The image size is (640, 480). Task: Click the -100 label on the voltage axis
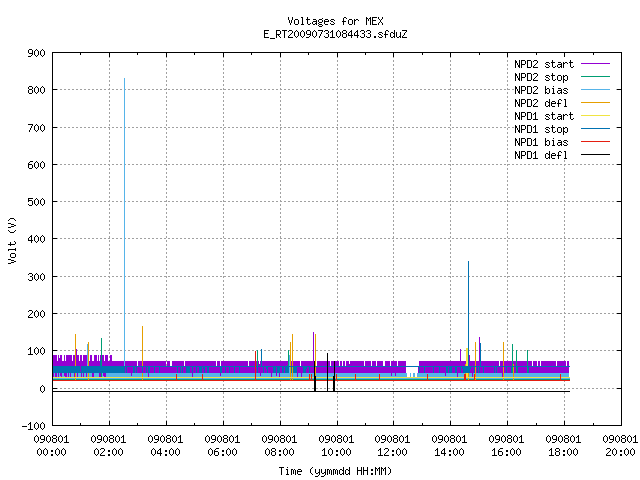33,426
